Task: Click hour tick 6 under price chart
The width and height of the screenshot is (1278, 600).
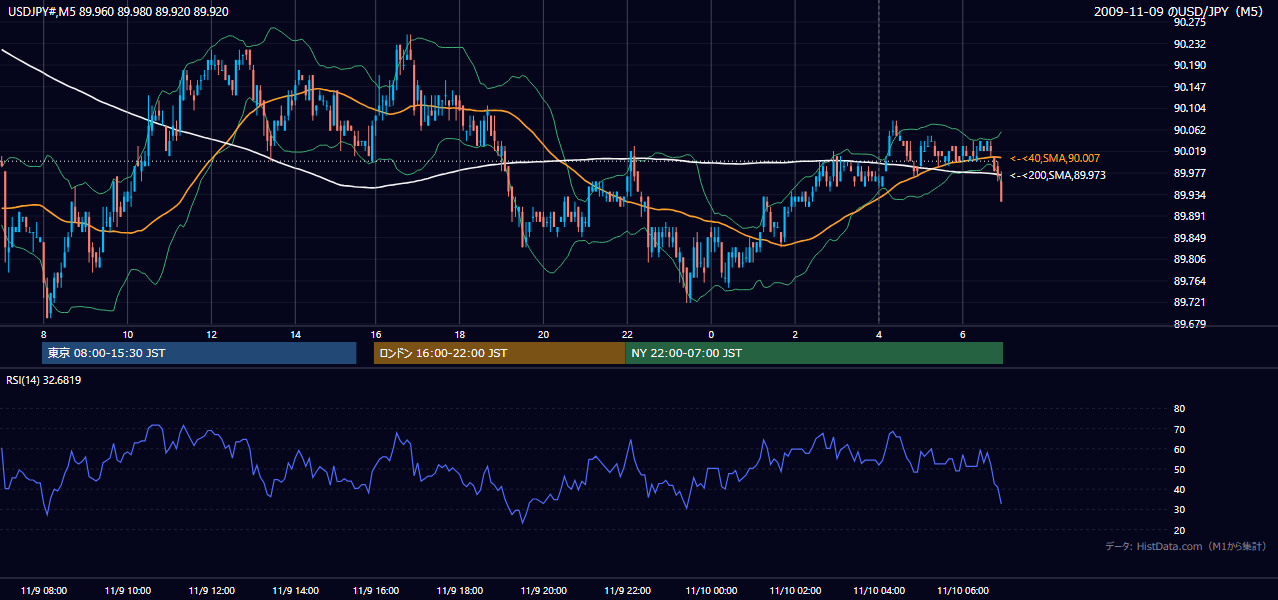Action: [x=962, y=333]
